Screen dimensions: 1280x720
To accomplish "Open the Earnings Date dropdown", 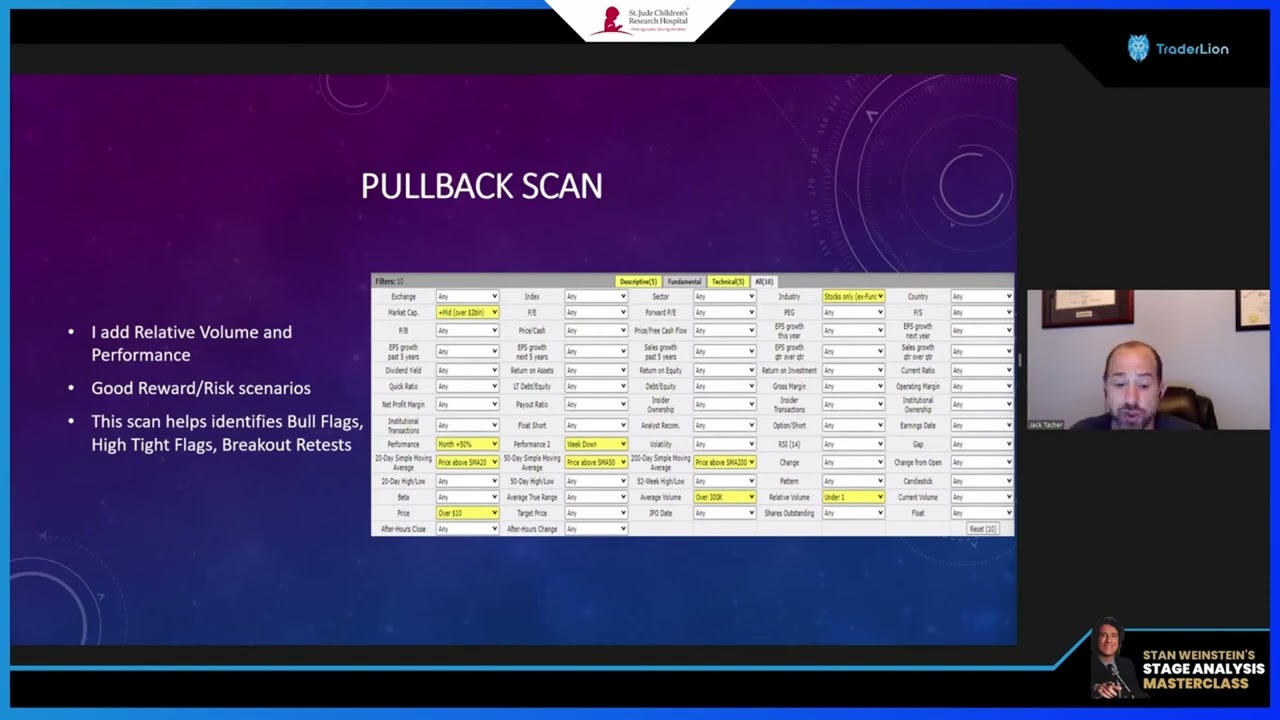I will pos(982,426).
